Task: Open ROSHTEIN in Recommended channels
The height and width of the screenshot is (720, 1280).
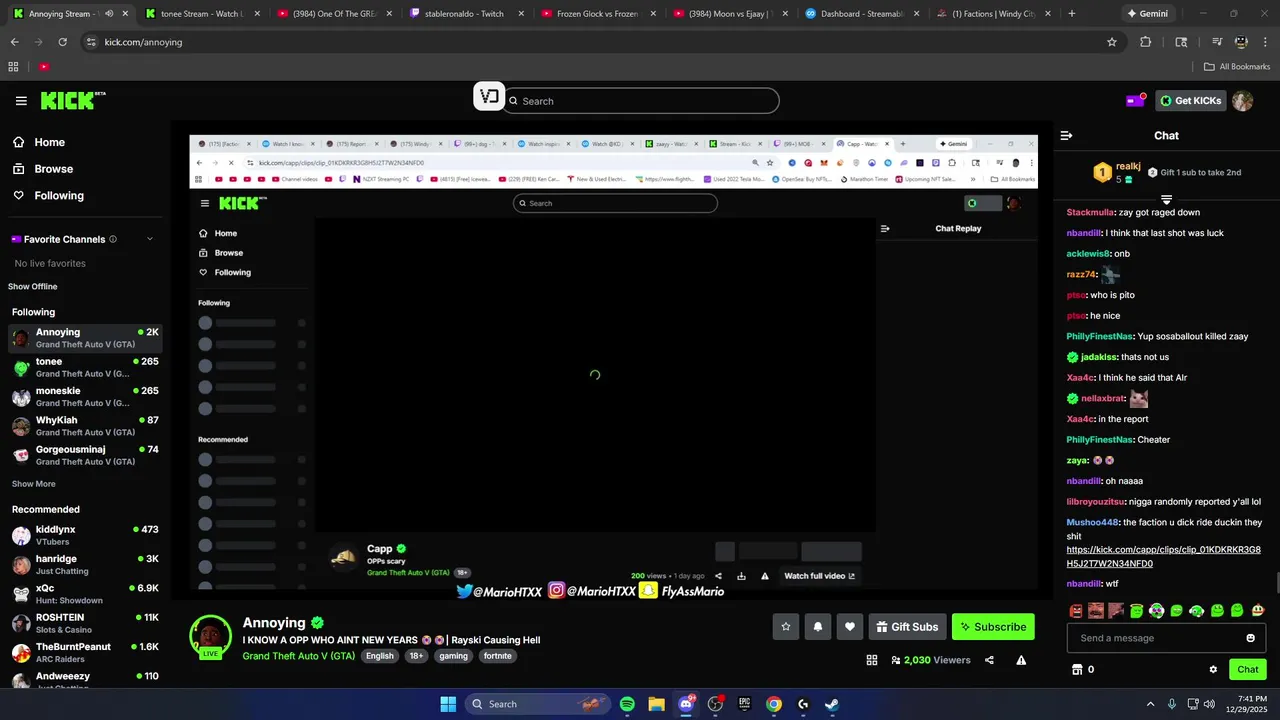Action: tap(85, 623)
